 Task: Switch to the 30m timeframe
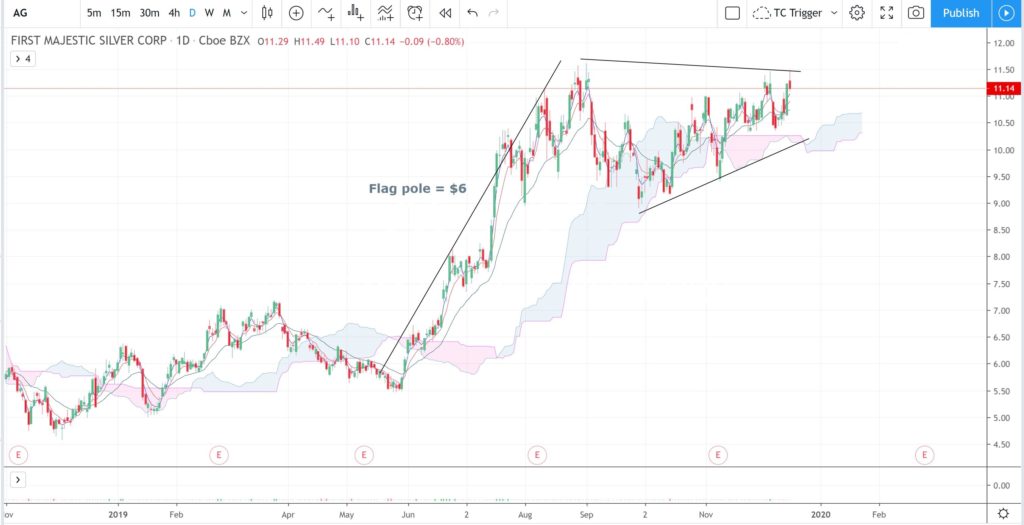(x=150, y=12)
